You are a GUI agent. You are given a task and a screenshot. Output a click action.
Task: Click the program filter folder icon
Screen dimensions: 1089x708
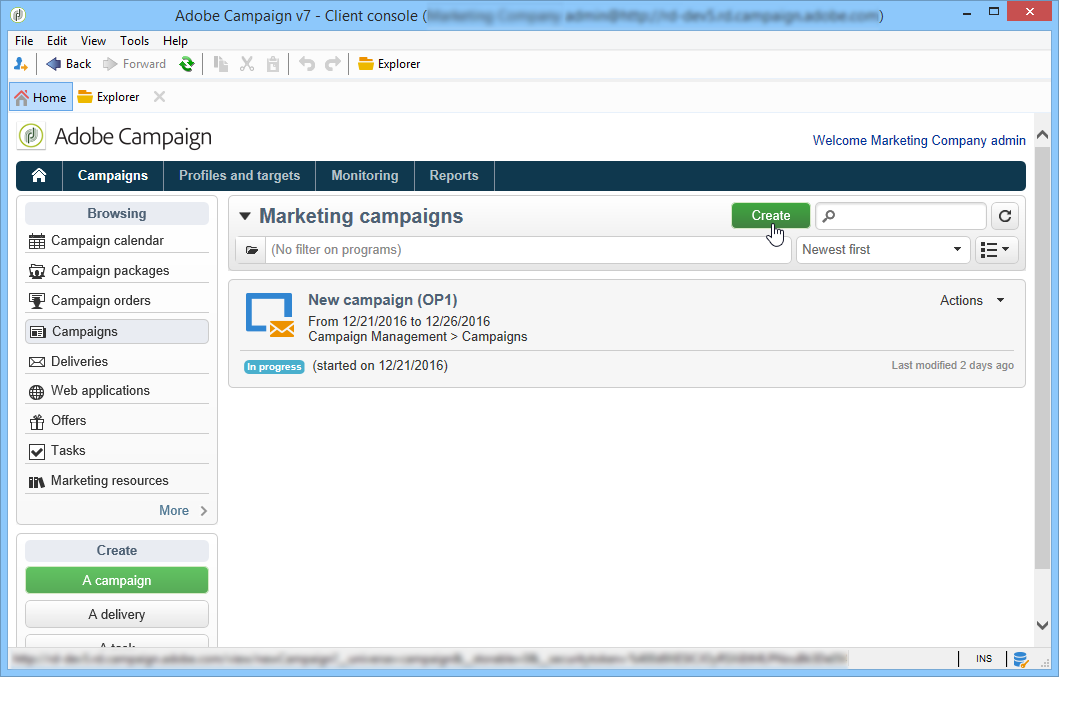click(x=251, y=250)
